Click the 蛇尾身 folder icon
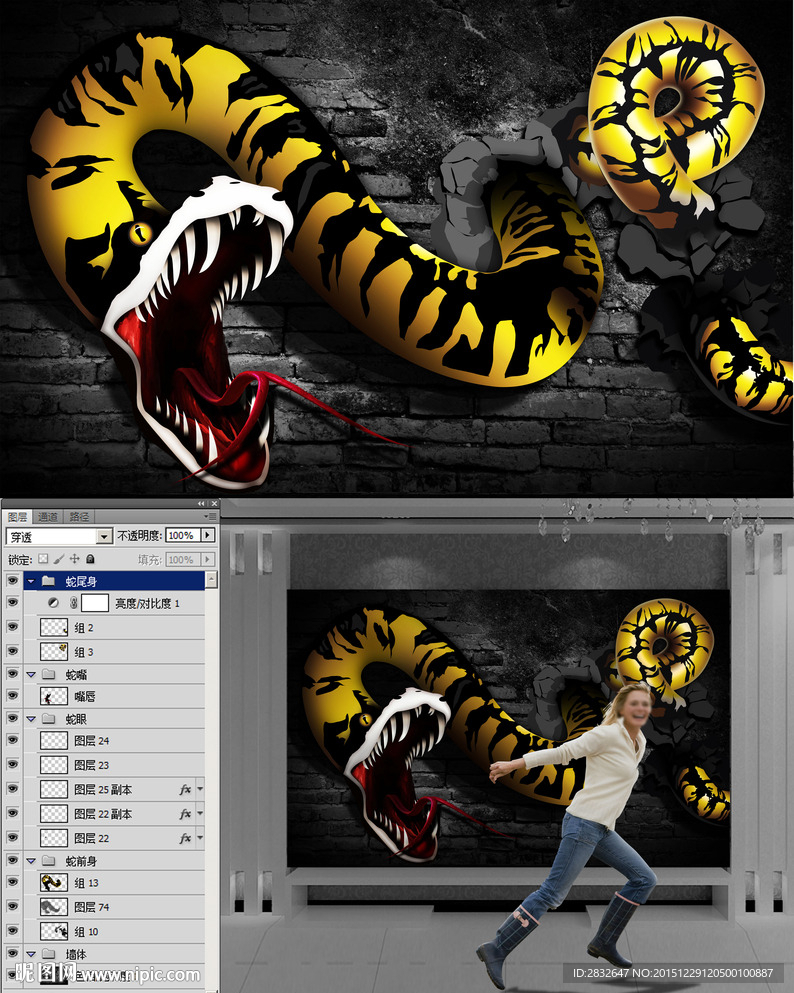The height and width of the screenshot is (993, 794). pyautogui.click(x=48, y=581)
